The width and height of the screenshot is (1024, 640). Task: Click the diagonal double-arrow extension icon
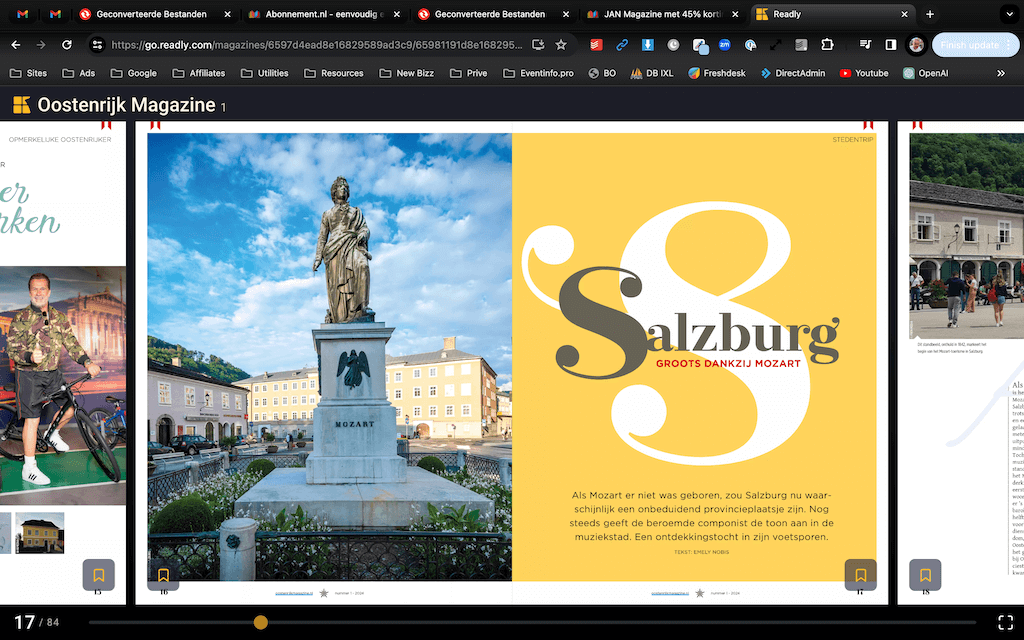tap(776, 45)
